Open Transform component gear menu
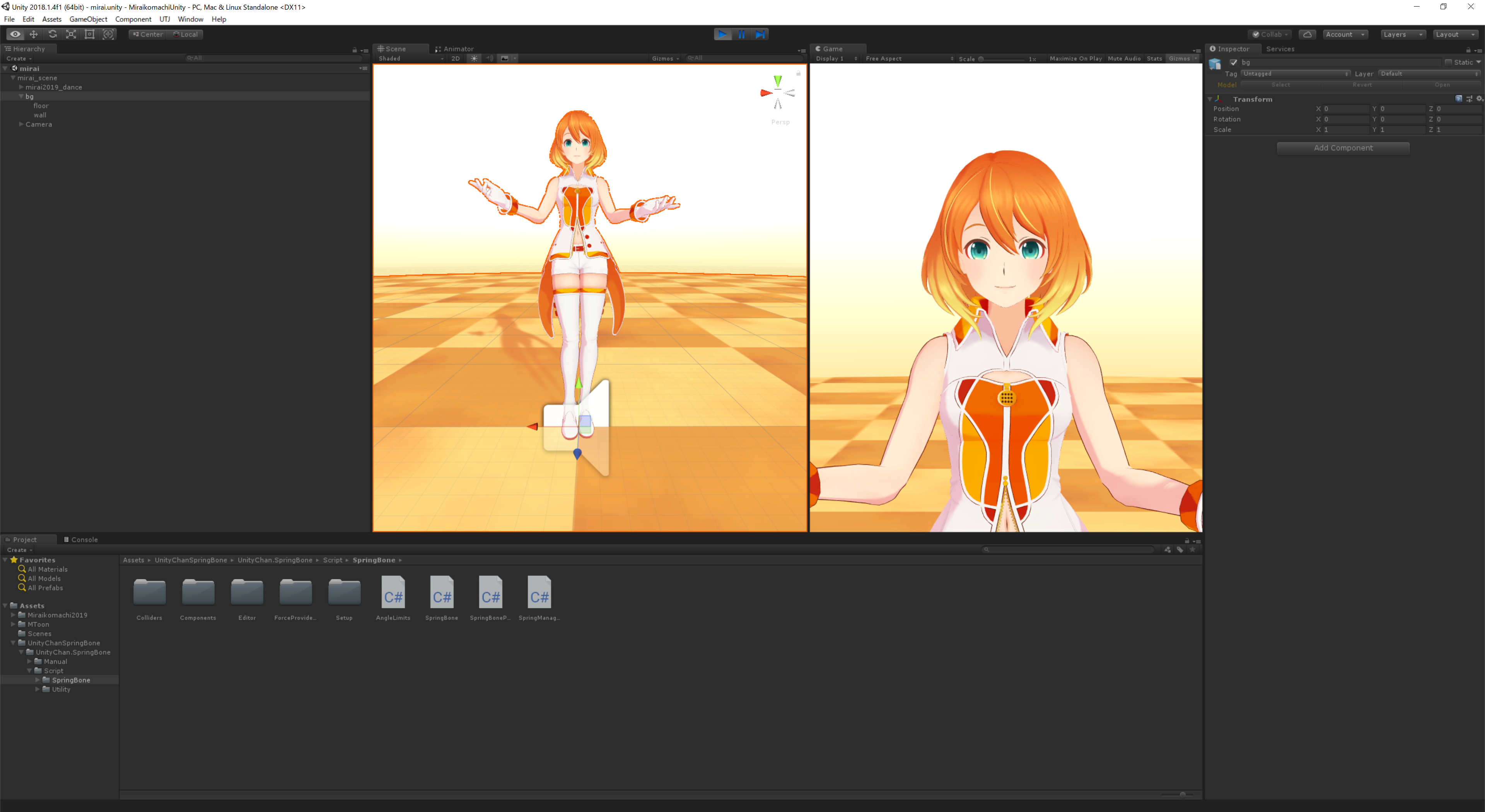Image resolution: width=1485 pixels, height=812 pixels. [x=1479, y=99]
